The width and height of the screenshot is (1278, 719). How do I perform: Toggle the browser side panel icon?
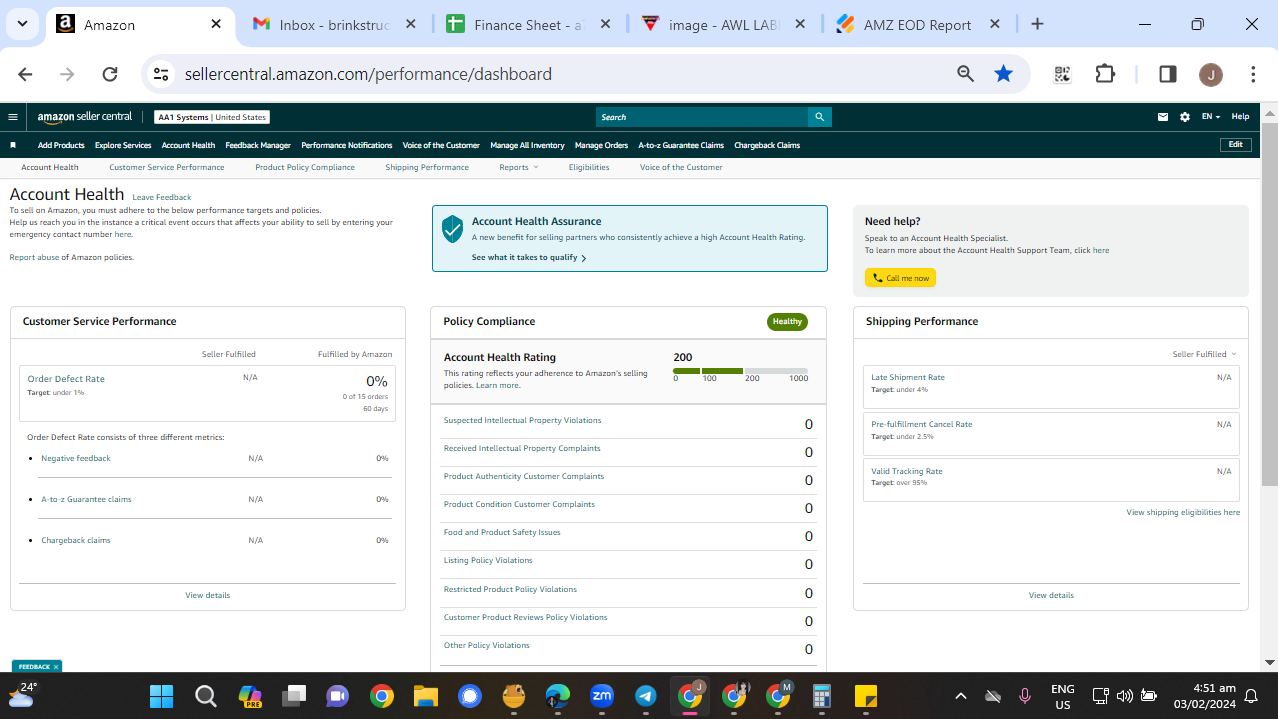tap(1167, 74)
